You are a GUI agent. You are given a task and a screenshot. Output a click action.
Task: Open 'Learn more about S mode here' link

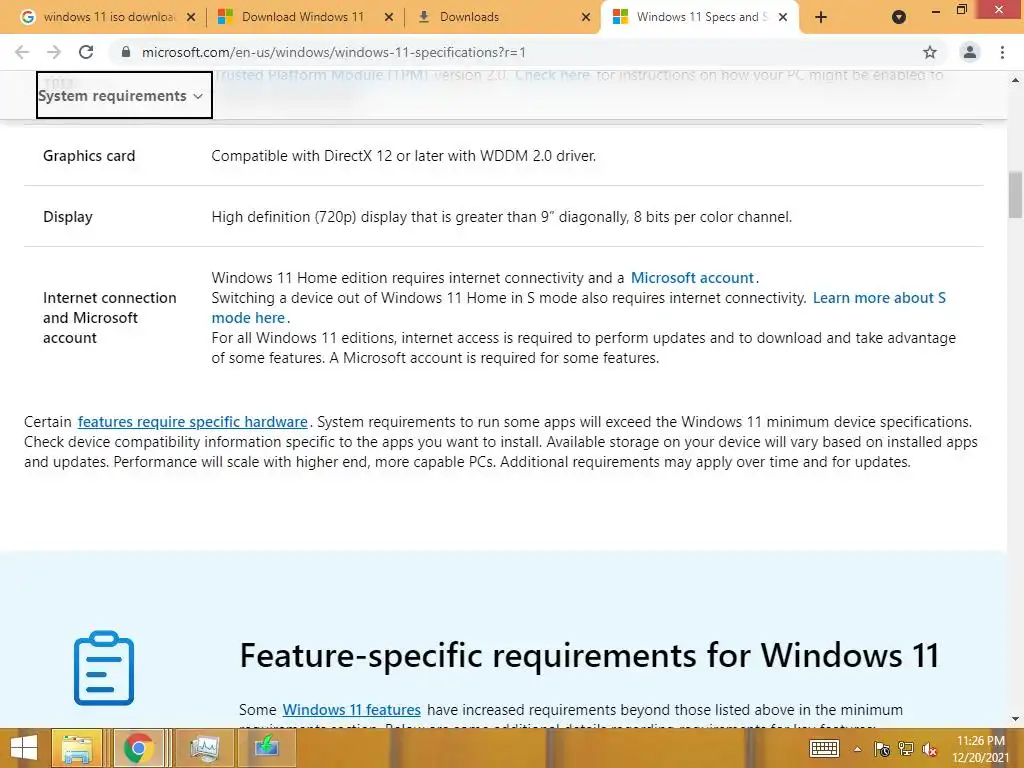point(579,308)
